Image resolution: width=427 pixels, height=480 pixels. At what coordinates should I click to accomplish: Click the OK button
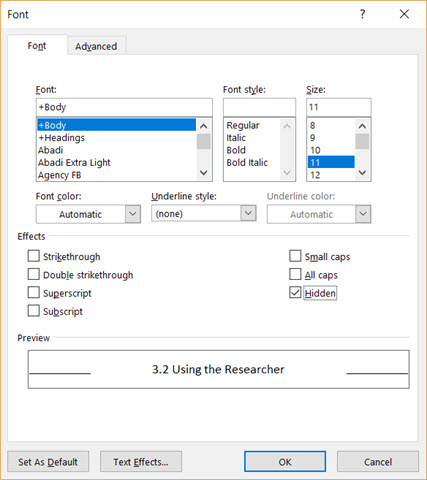pyautogui.click(x=285, y=462)
